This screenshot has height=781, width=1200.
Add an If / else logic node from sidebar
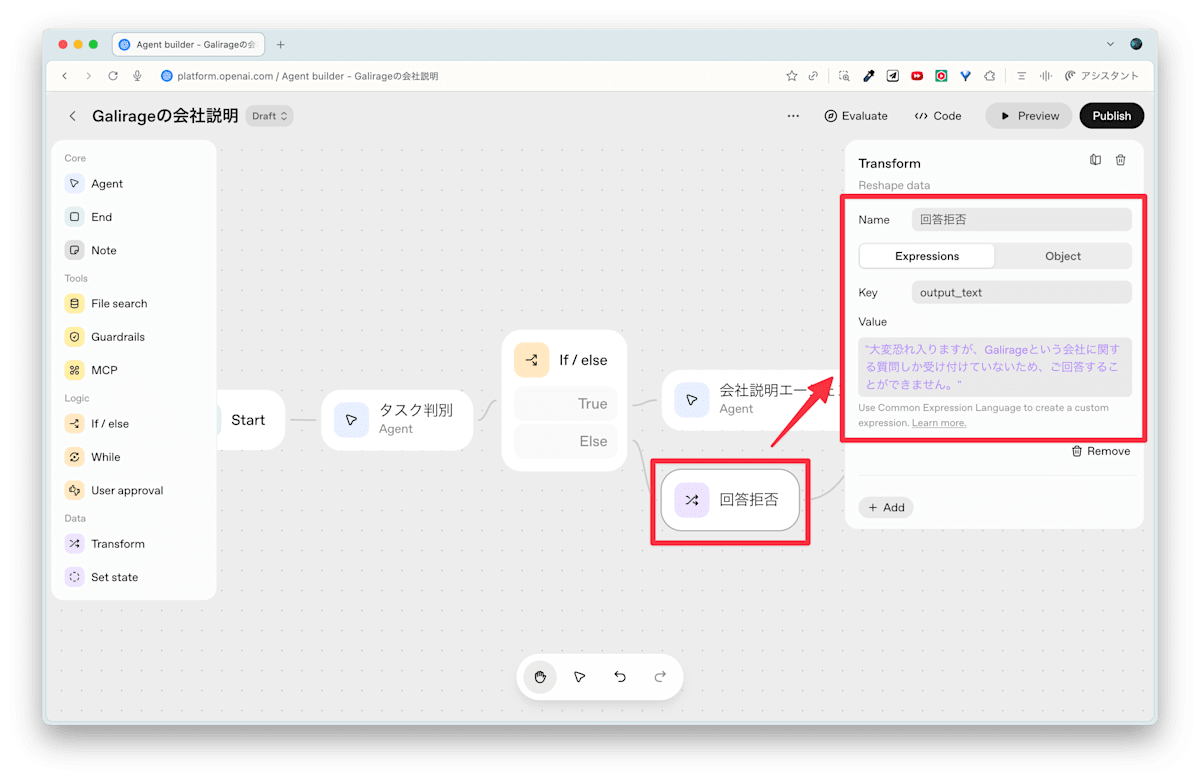(98, 424)
